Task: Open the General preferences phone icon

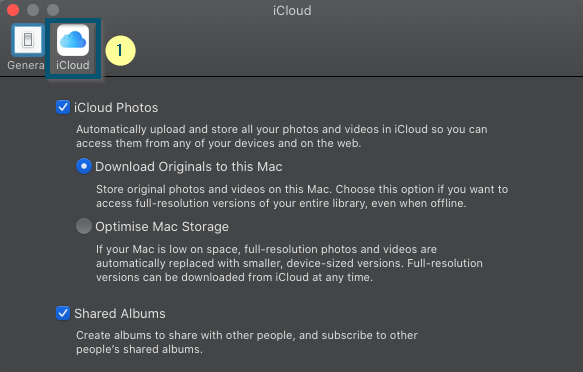Action: (28, 40)
